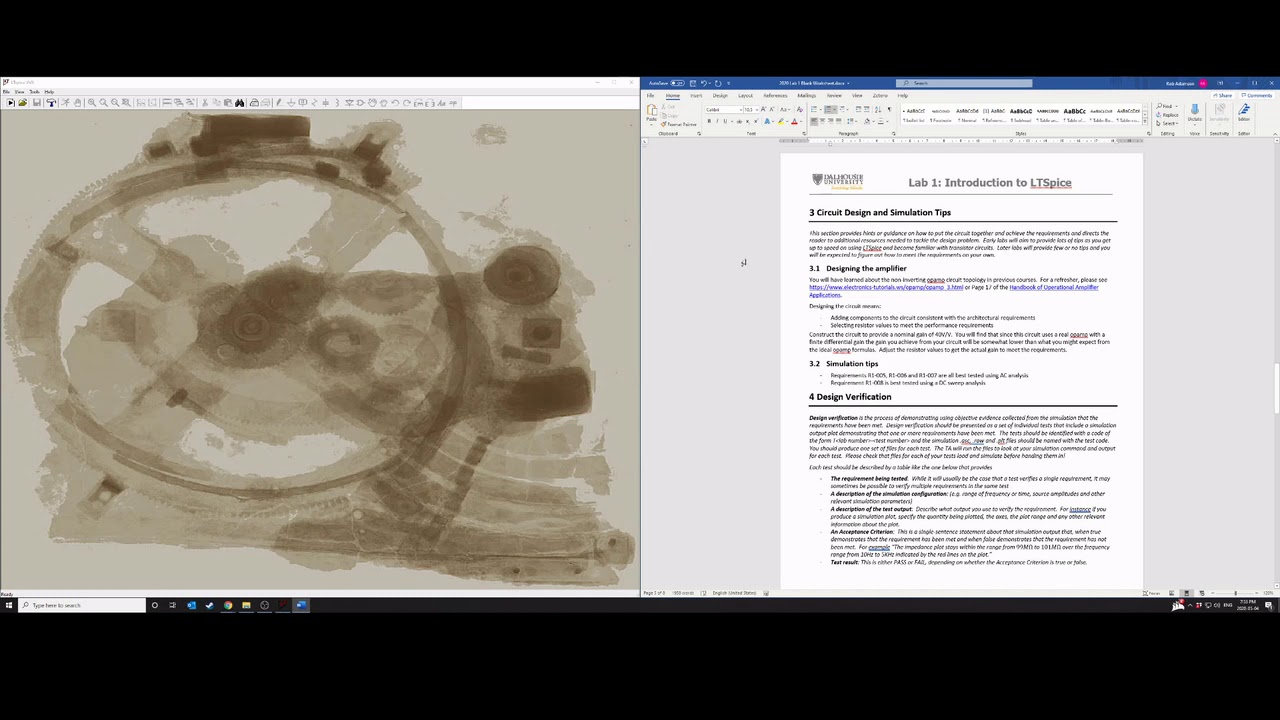Switch to the Design ribbon tab
This screenshot has width=1280, height=720.
tap(720, 96)
